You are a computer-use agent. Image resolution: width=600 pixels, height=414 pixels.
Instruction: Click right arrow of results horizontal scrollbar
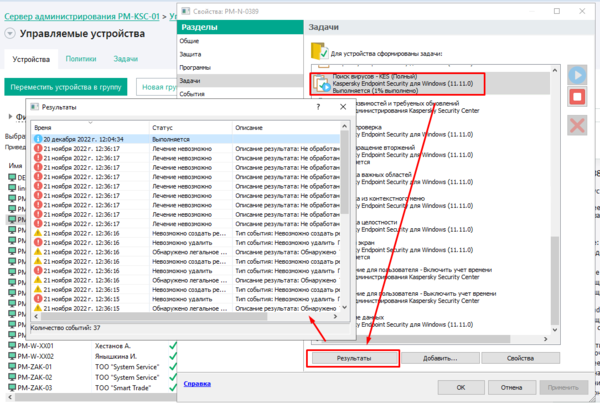(335, 316)
